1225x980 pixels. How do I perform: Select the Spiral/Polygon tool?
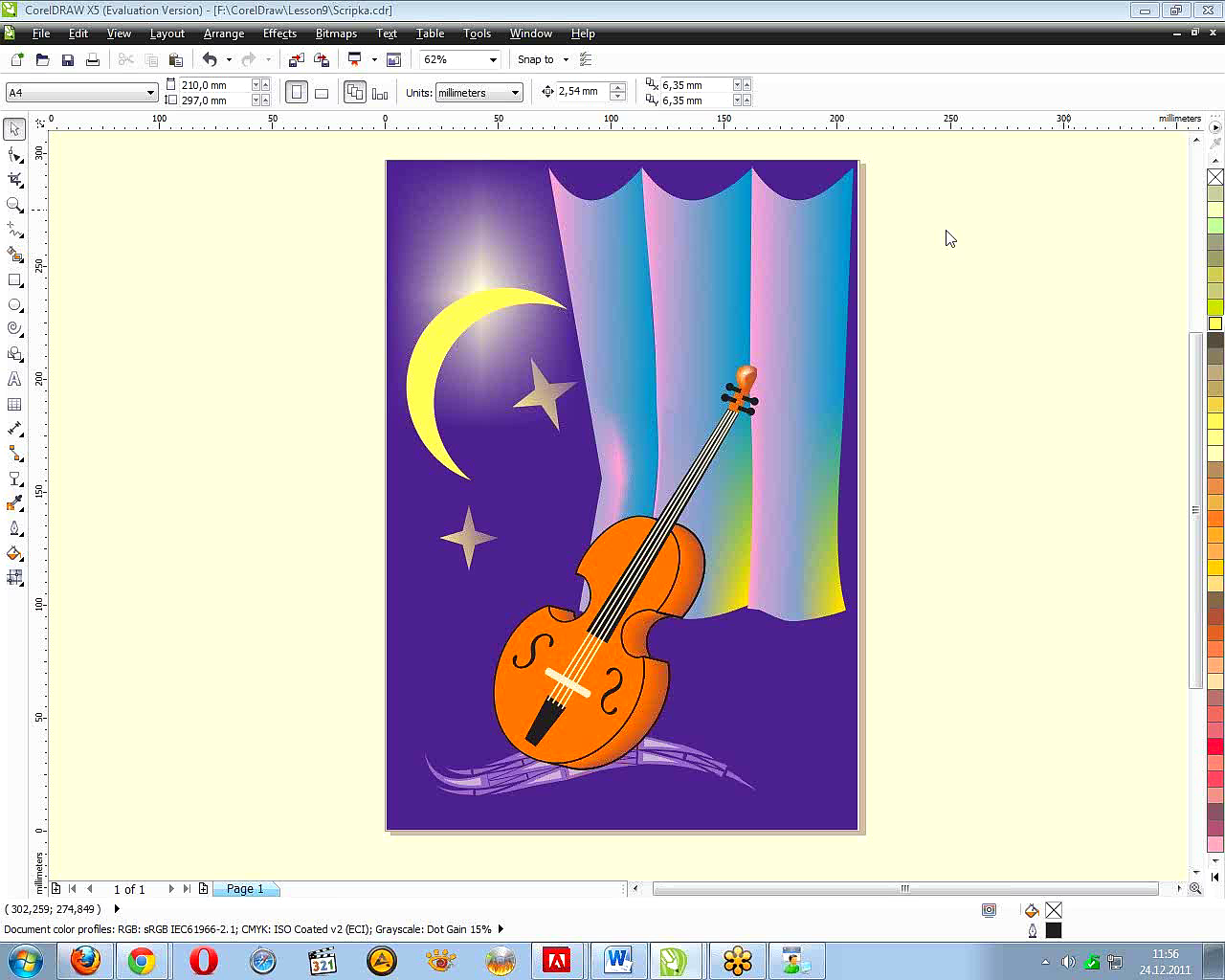pos(14,329)
